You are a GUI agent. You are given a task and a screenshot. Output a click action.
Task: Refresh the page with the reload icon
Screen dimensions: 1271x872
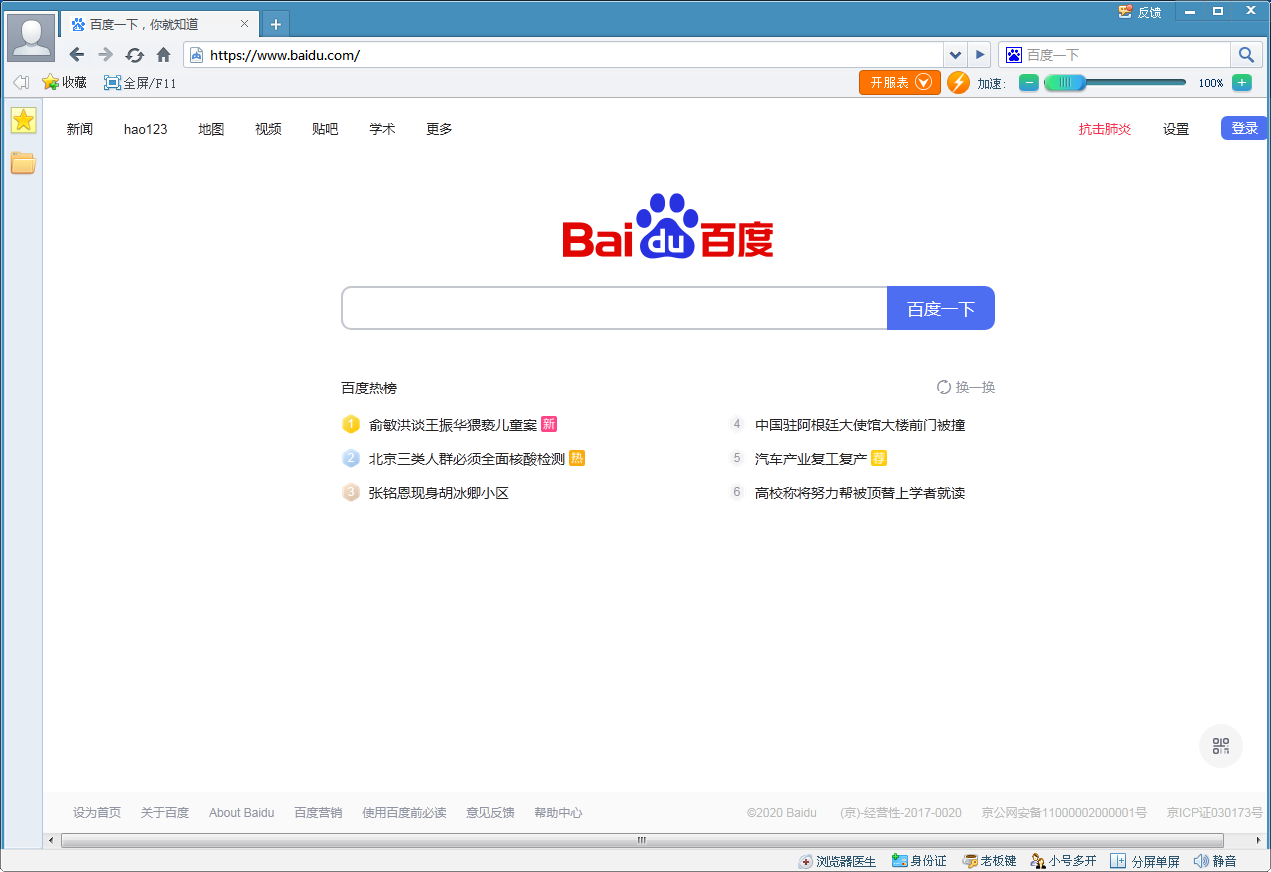point(135,55)
